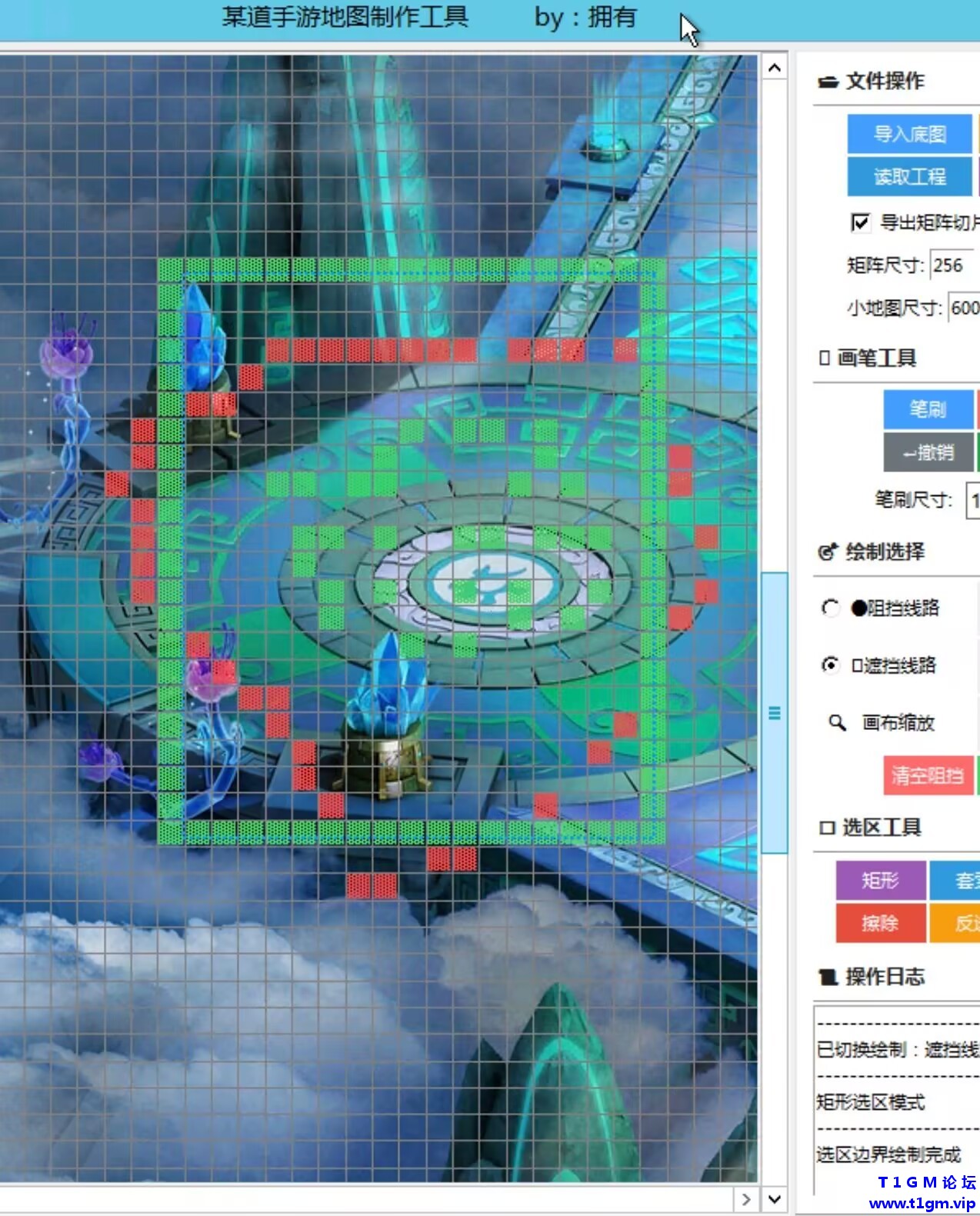Click the 矩形选区模式 log entry

coord(870,1102)
